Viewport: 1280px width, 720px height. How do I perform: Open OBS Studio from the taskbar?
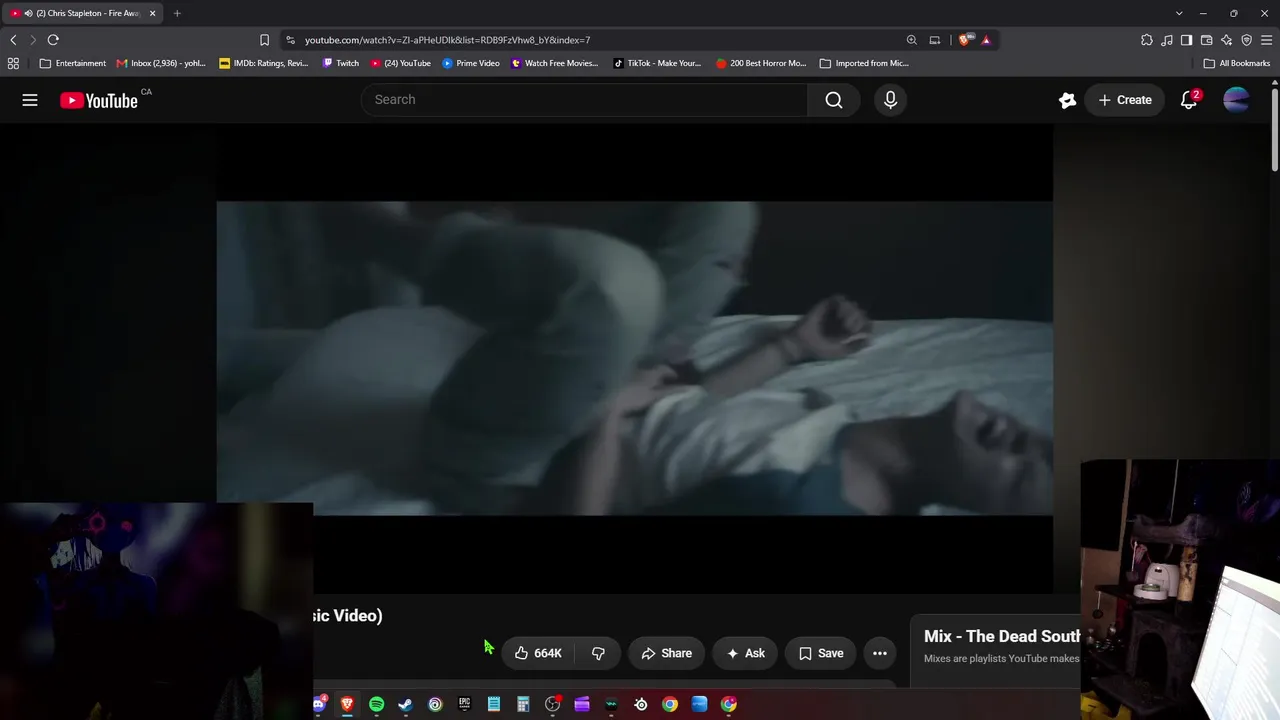point(552,705)
